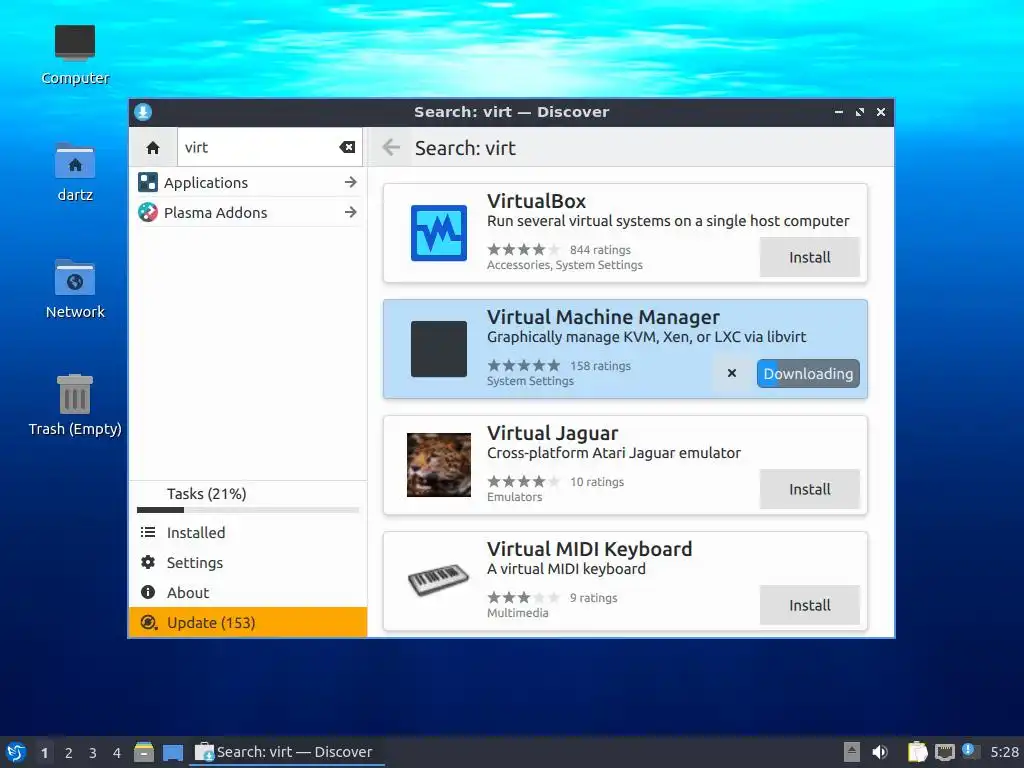
Task: Open the file manager in taskbar
Action: click(144, 752)
